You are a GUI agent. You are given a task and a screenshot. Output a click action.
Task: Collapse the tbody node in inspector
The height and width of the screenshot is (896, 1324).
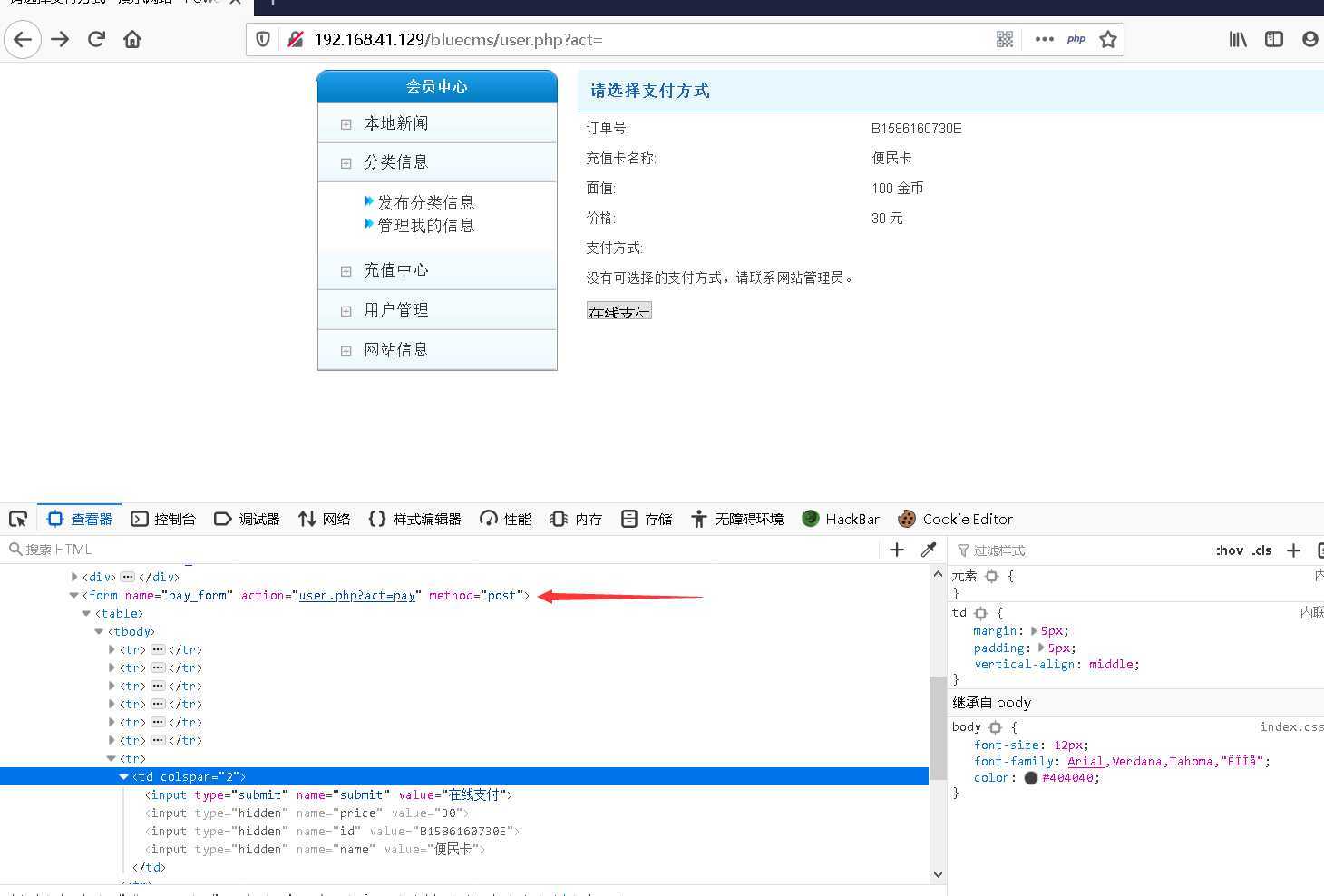click(x=99, y=632)
